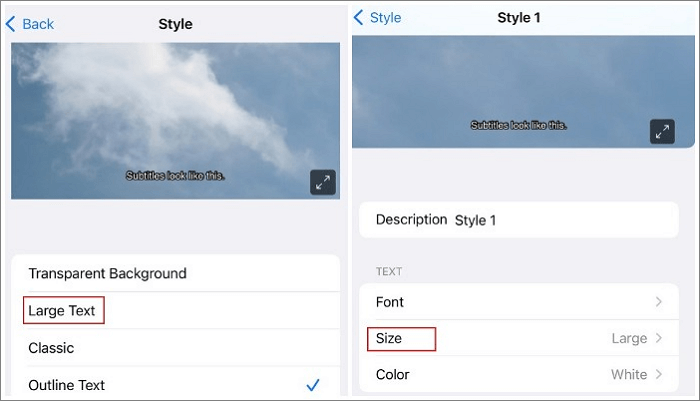The height and width of the screenshot is (401, 700).
Task: Expand the Size row chevron
Action: coord(658,338)
